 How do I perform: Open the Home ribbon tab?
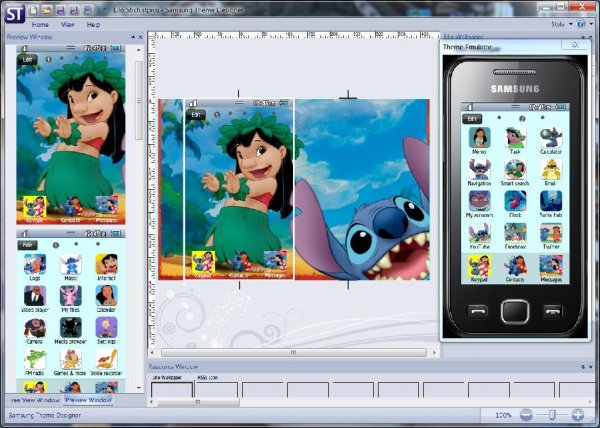coord(40,24)
